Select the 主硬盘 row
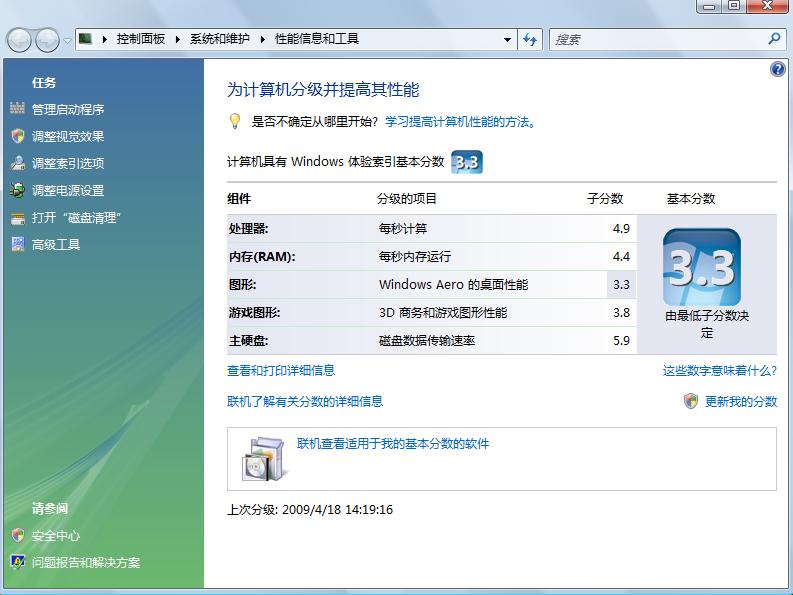Viewport: 793px width, 595px height. 431,341
